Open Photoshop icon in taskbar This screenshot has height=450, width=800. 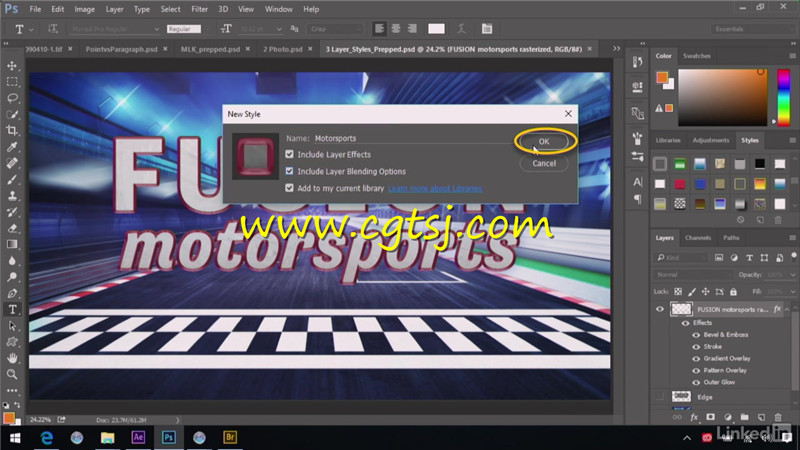pos(168,437)
